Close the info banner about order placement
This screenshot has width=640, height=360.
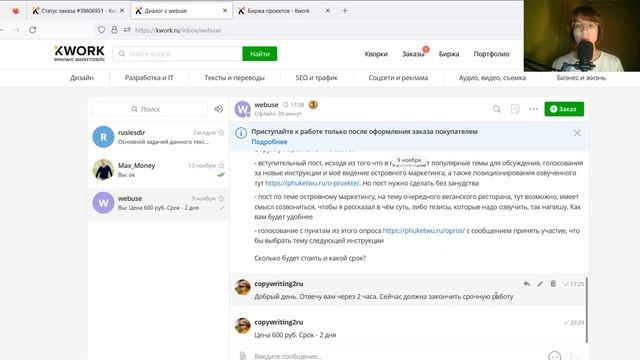[577, 133]
